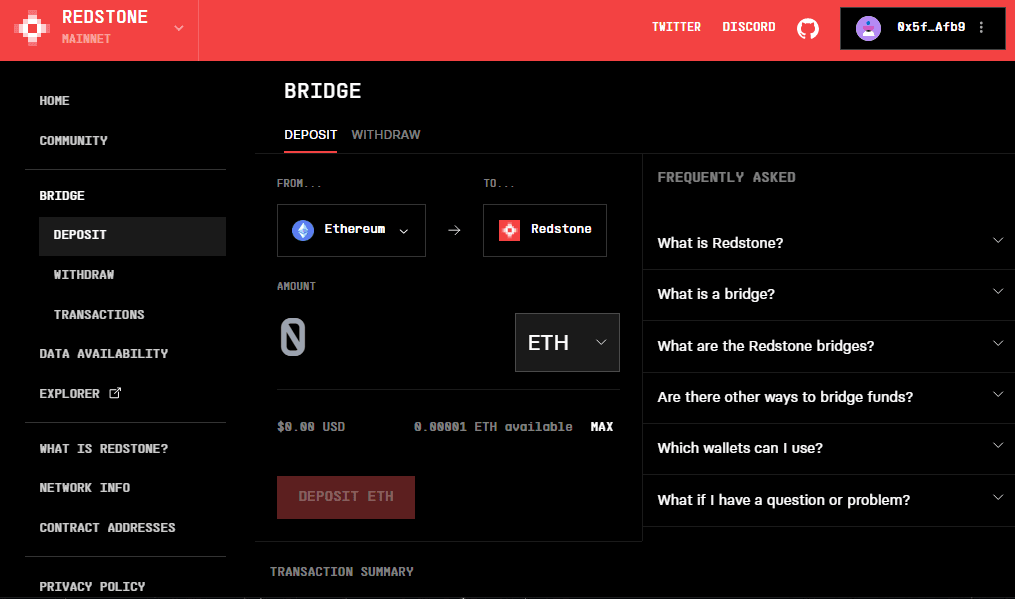
Task: Click the Redstone logo icon
Action: pos(32,28)
